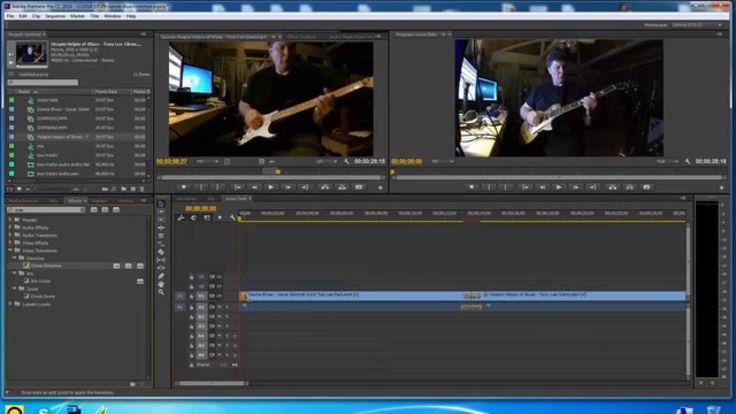Open Program monitor playback resolution dropdown

click(x=667, y=161)
